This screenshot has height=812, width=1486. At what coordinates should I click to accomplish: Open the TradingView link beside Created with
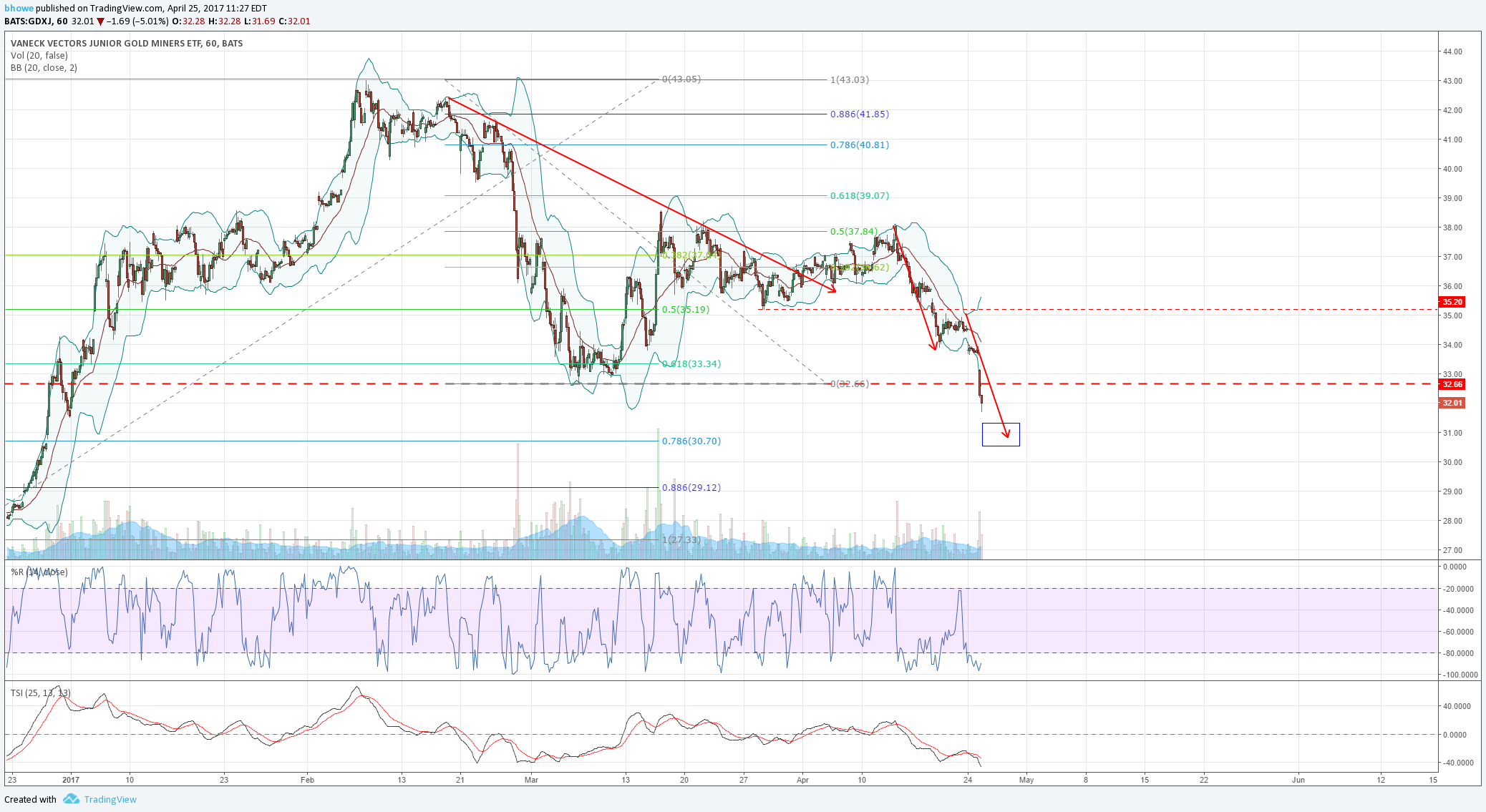tap(110, 799)
